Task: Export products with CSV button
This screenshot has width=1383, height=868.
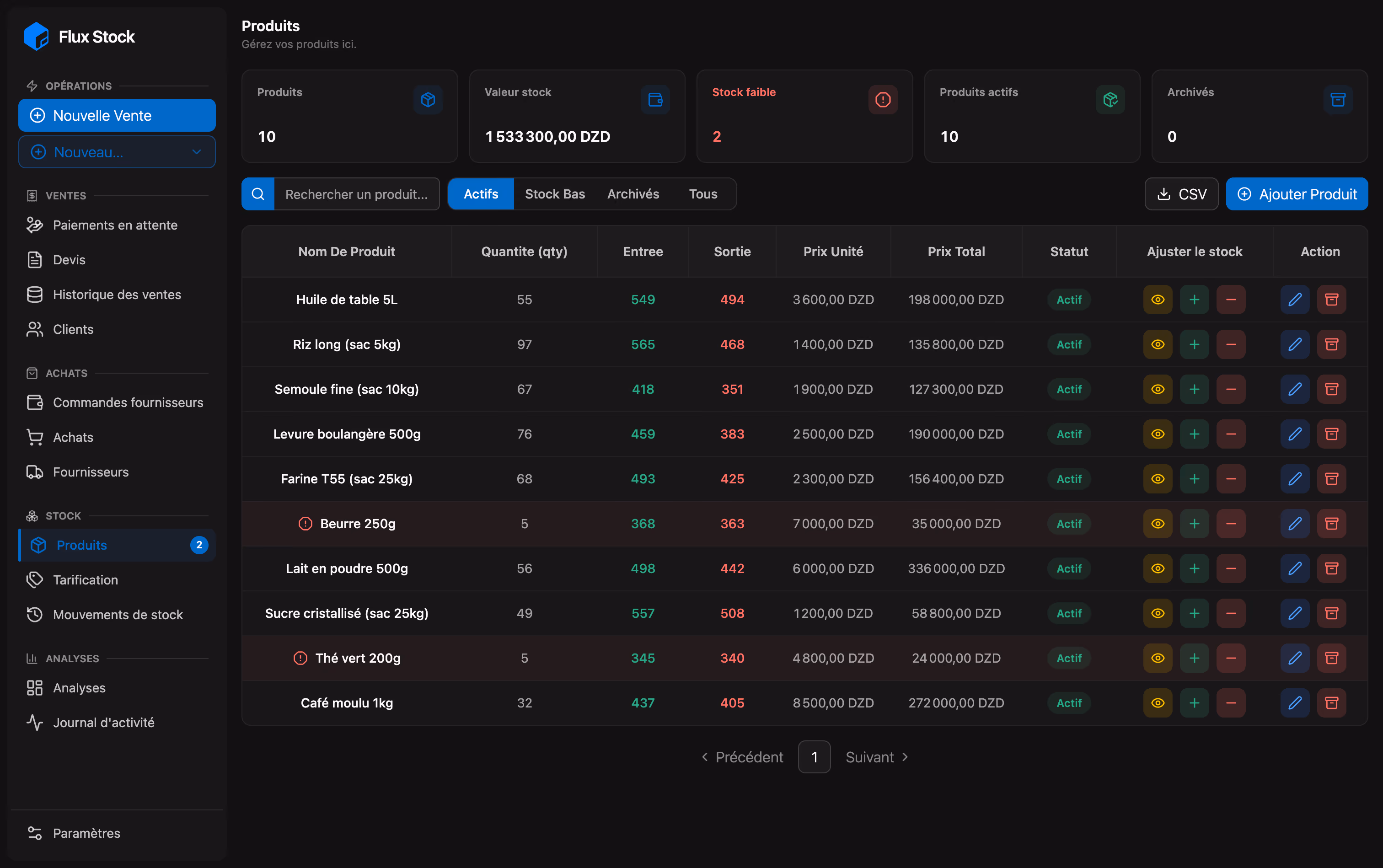Action: (1181, 194)
